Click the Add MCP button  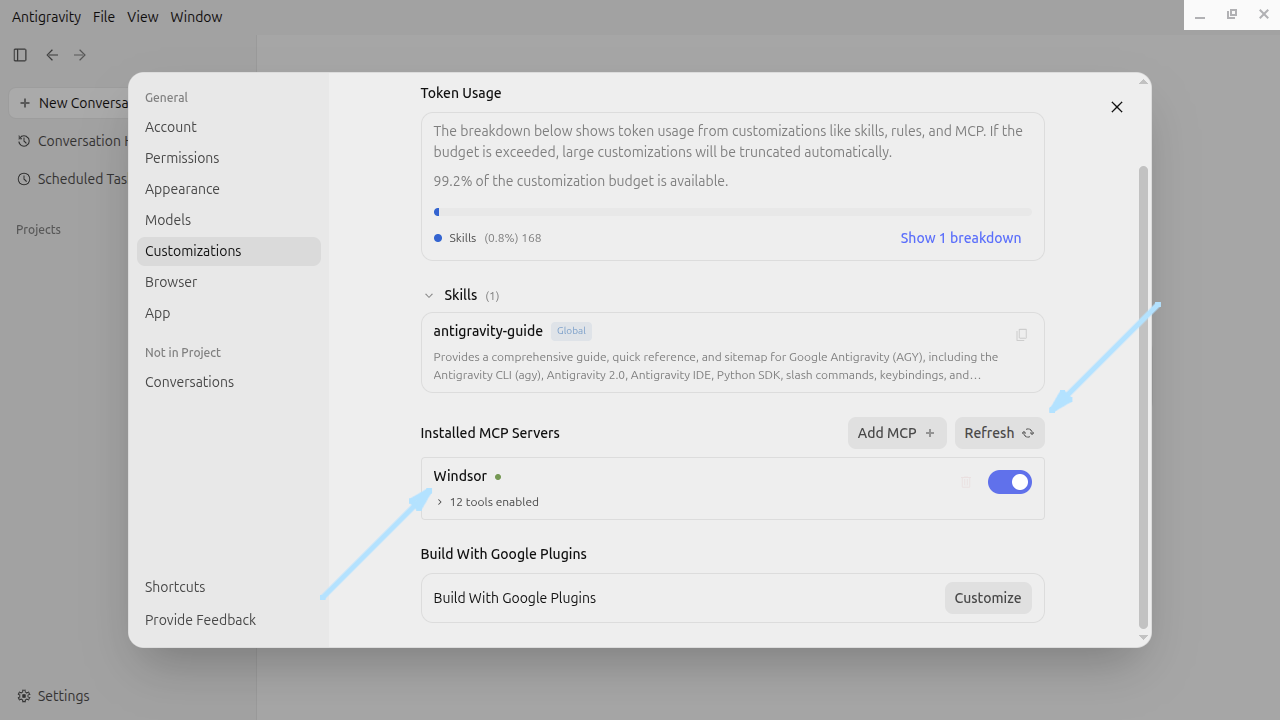(x=897, y=433)
